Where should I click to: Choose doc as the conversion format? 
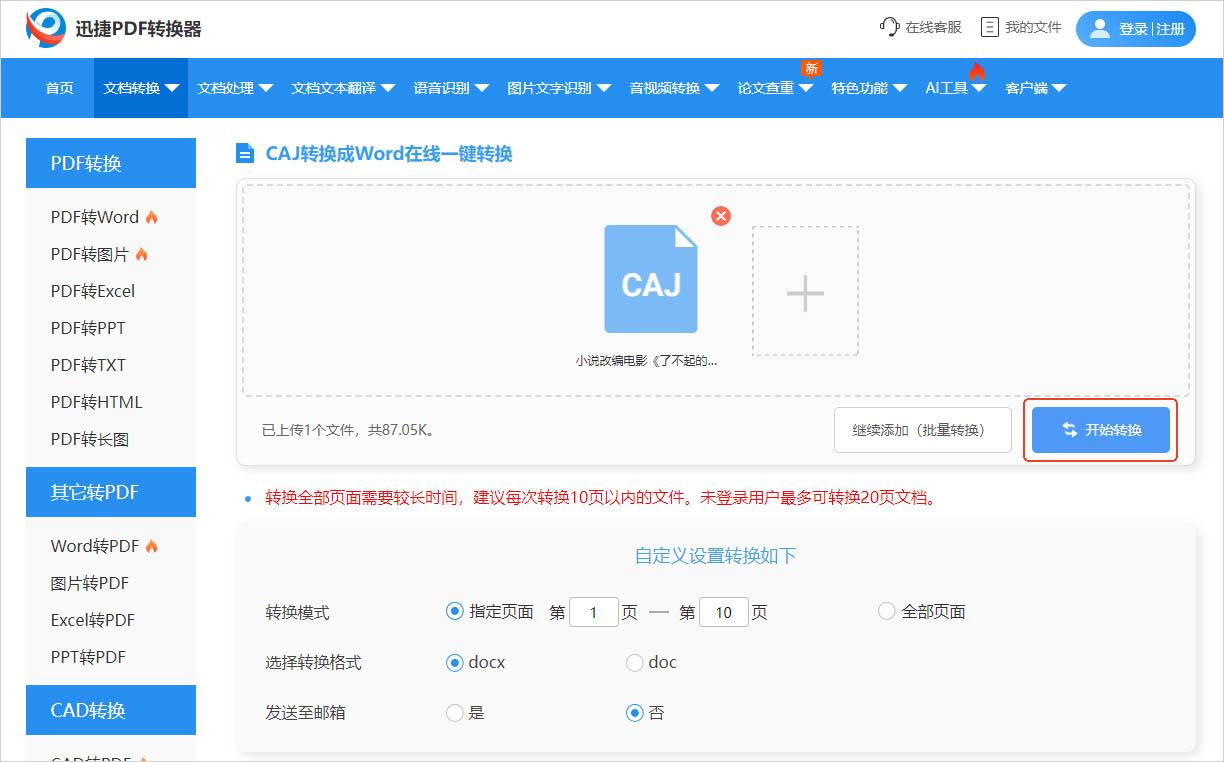tap(635, 662)
